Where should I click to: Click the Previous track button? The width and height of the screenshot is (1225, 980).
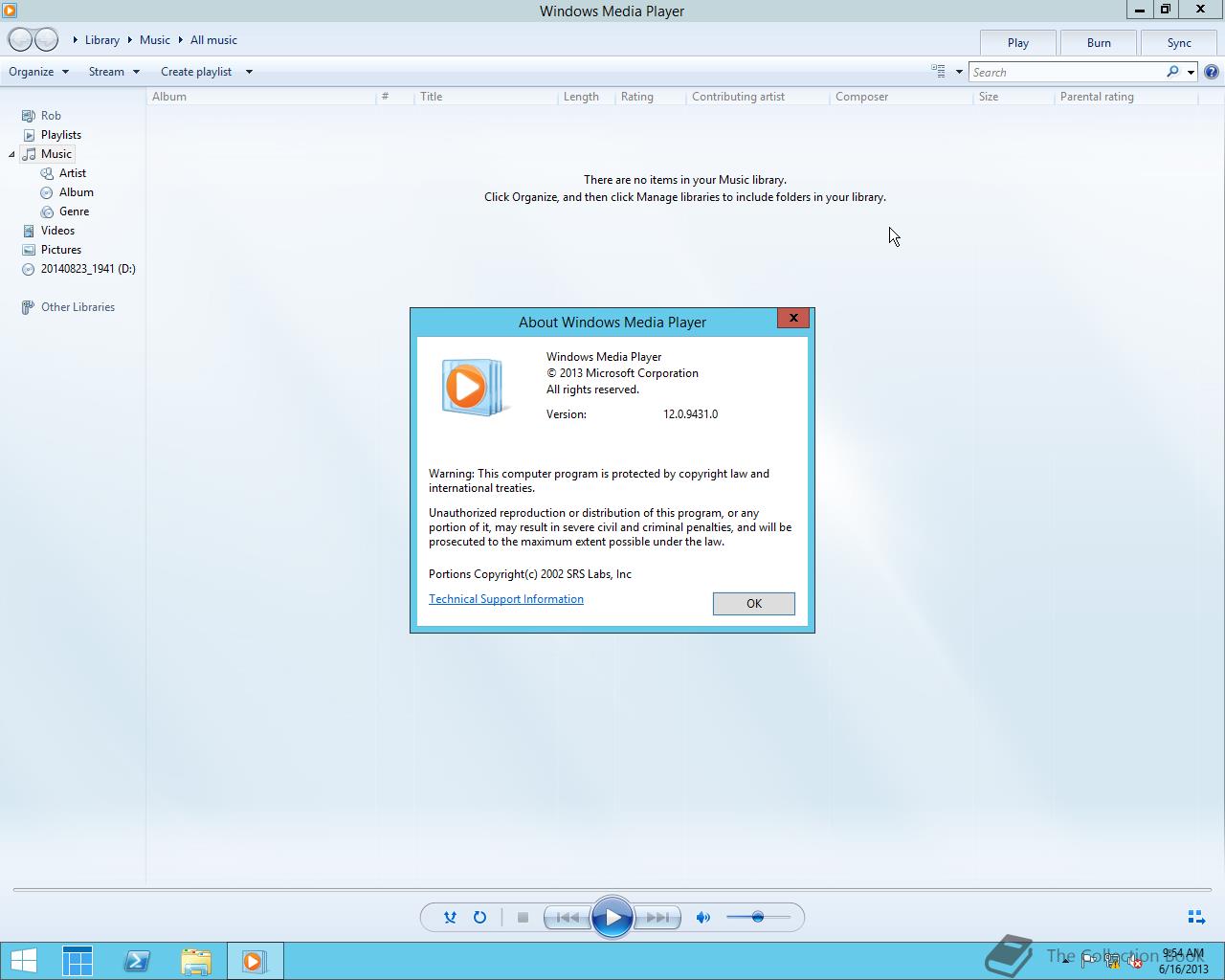tap(568, 917)
